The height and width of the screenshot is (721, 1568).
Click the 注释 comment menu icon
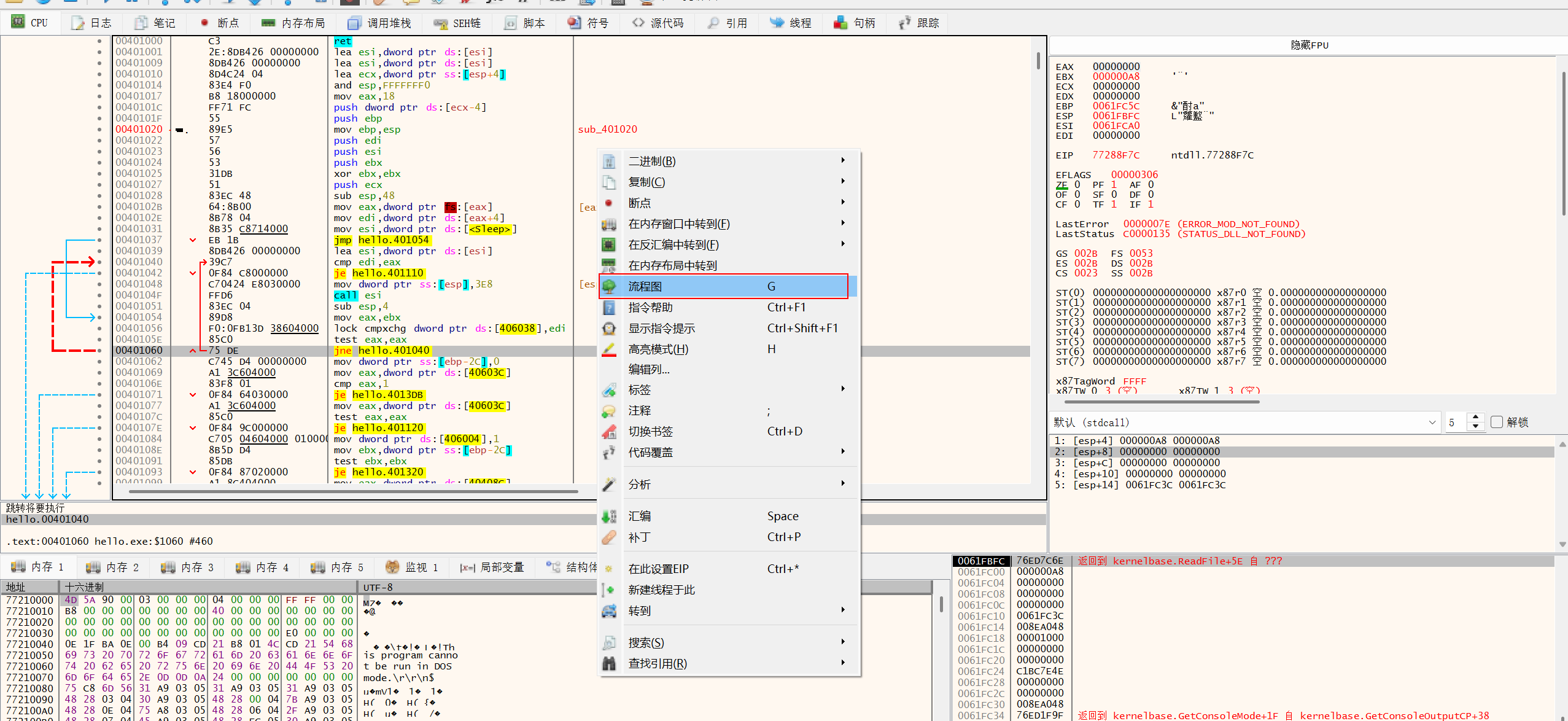coord(609,411)
